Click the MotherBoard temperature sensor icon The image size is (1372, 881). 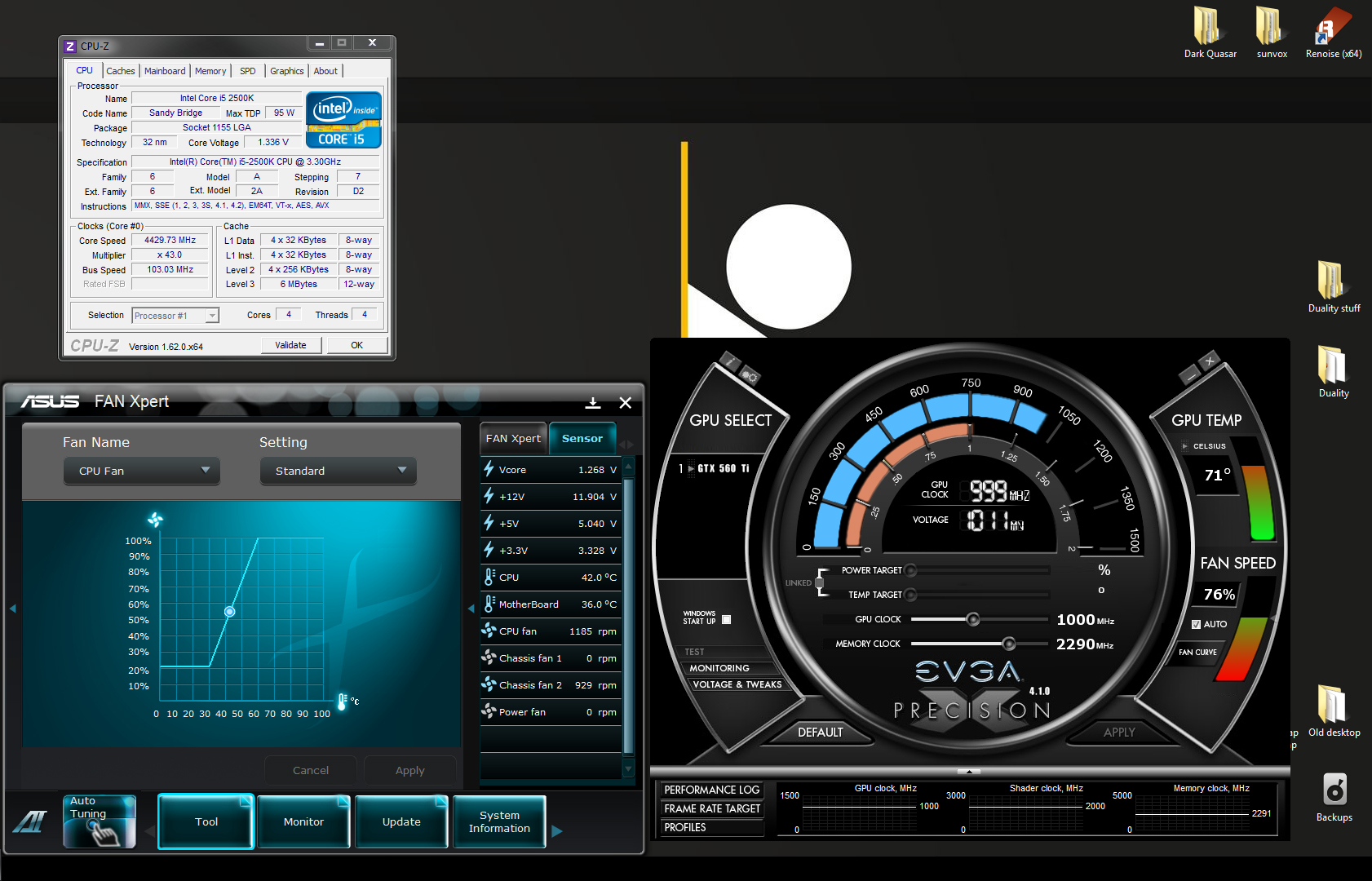[489, 604]
